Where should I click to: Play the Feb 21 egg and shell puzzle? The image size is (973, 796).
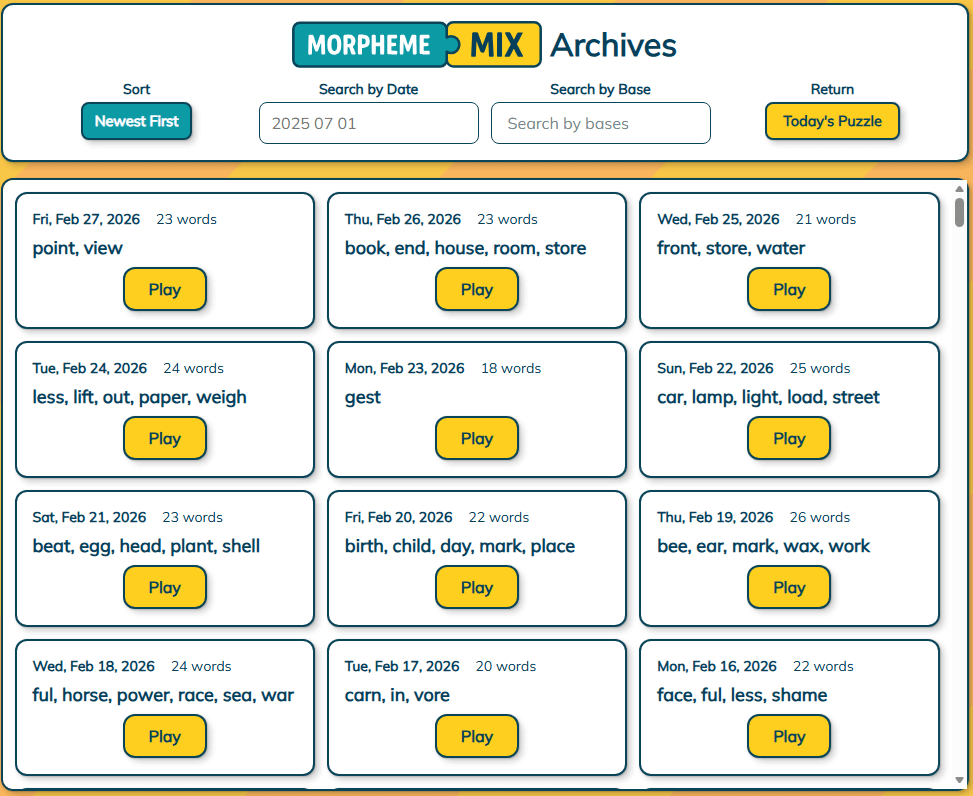pos(165,587)
